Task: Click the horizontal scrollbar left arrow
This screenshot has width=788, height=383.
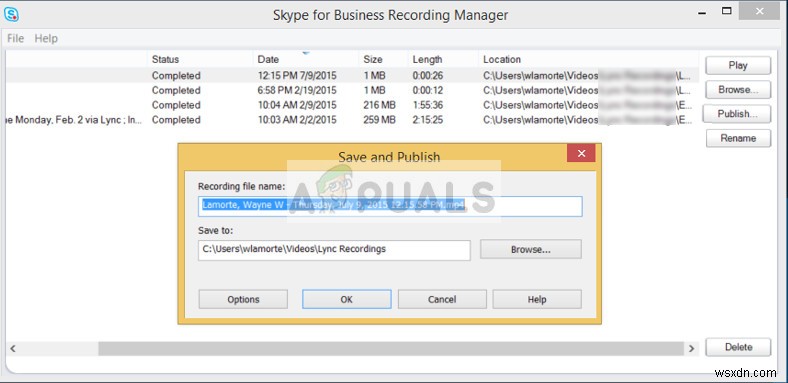Action: point(13,348)
